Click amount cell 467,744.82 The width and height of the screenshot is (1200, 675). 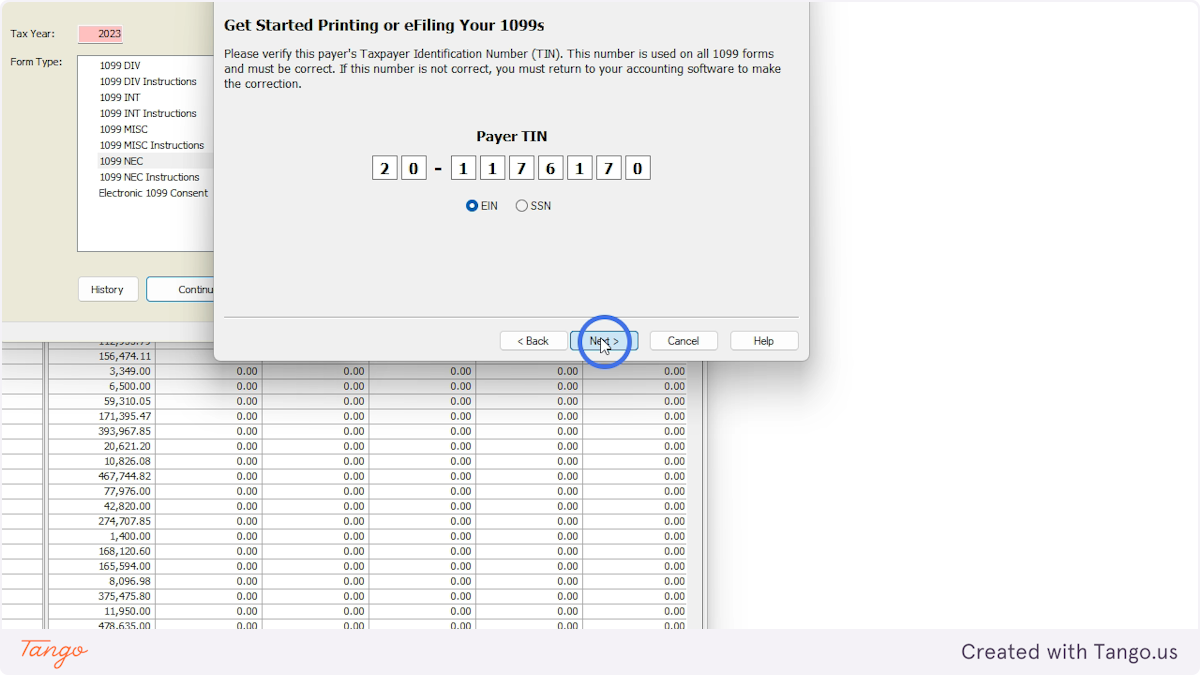click(x=101, y=476)
